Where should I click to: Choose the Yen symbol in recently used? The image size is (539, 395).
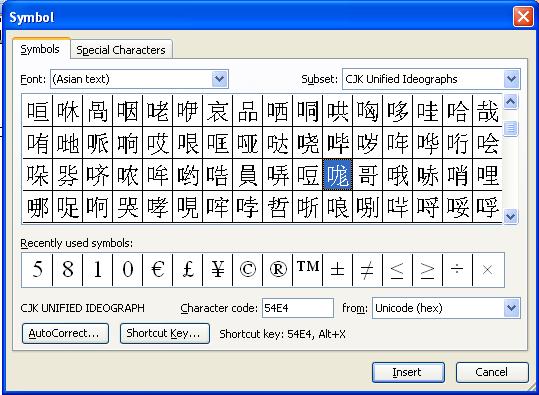(218, 270)
